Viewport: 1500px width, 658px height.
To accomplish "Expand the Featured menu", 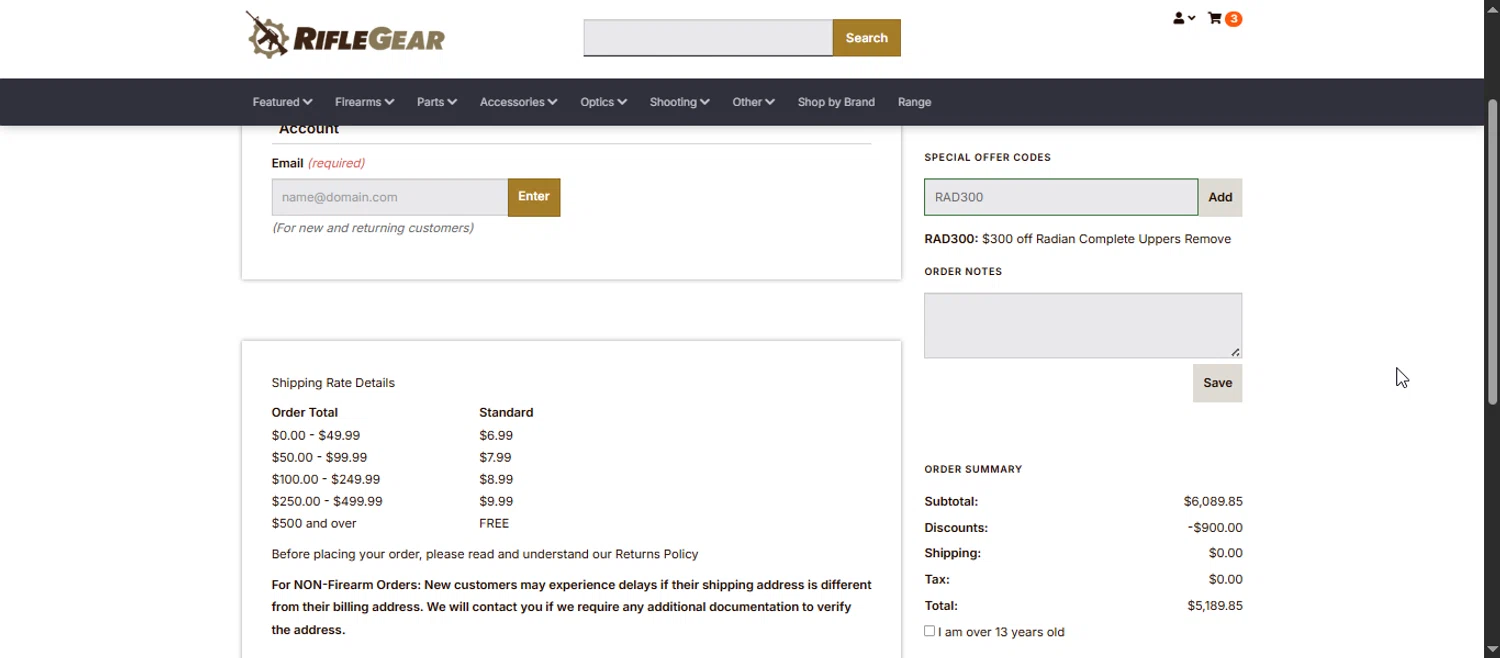I will 282,102.
